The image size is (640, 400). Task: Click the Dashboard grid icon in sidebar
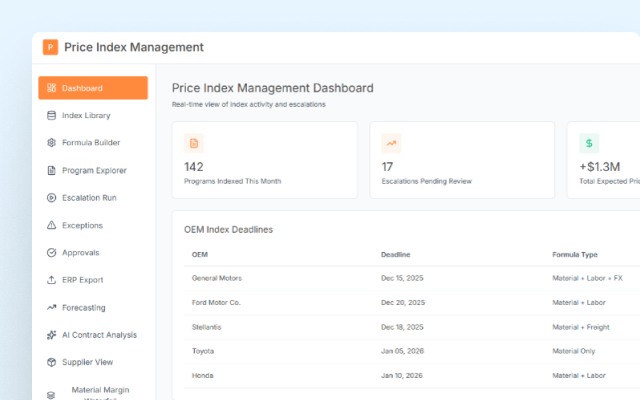(51, 88)
